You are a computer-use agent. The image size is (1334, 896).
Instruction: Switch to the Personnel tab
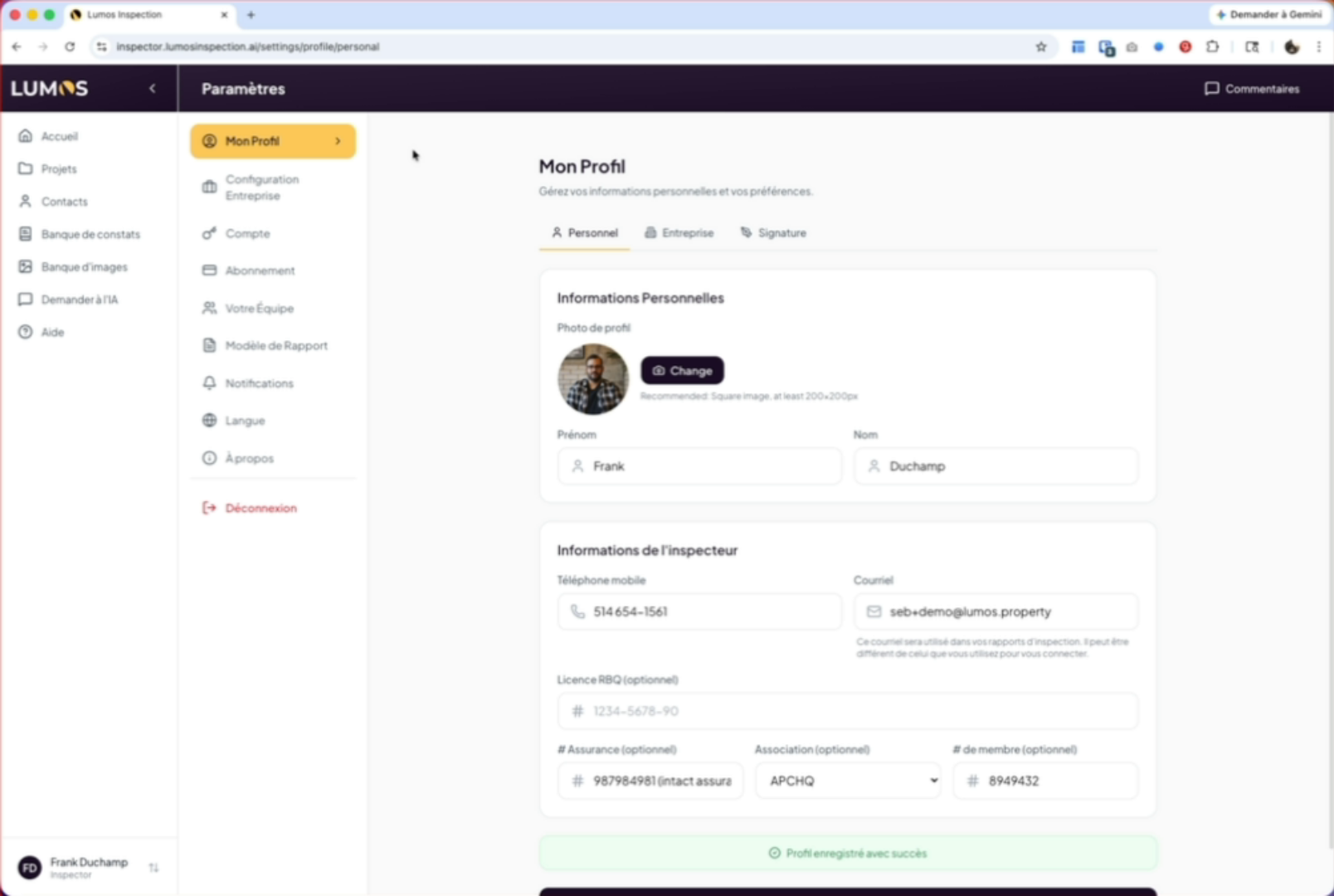click(x=585, y=233)
